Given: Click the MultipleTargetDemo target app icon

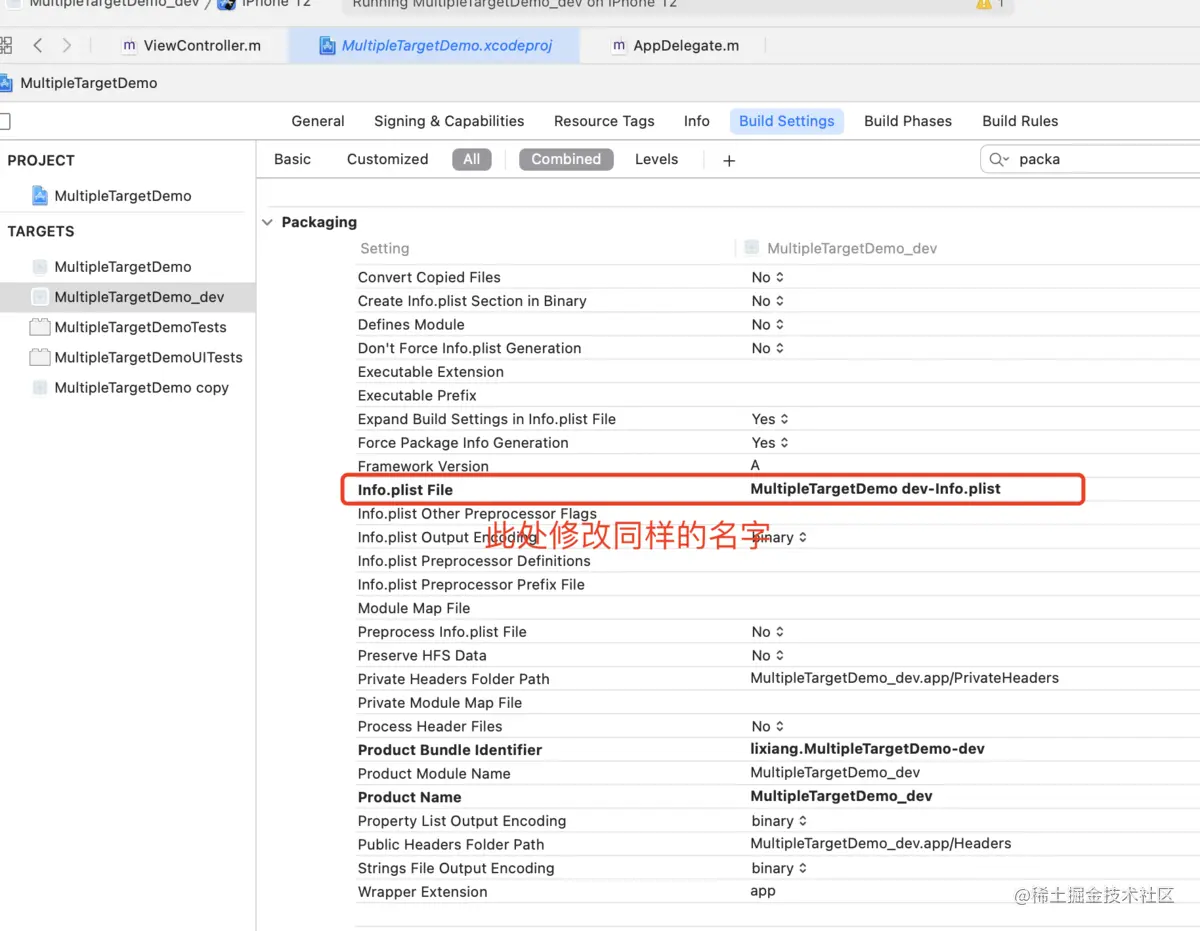Looking at the screenshot, I should click(x=40, y=267).
